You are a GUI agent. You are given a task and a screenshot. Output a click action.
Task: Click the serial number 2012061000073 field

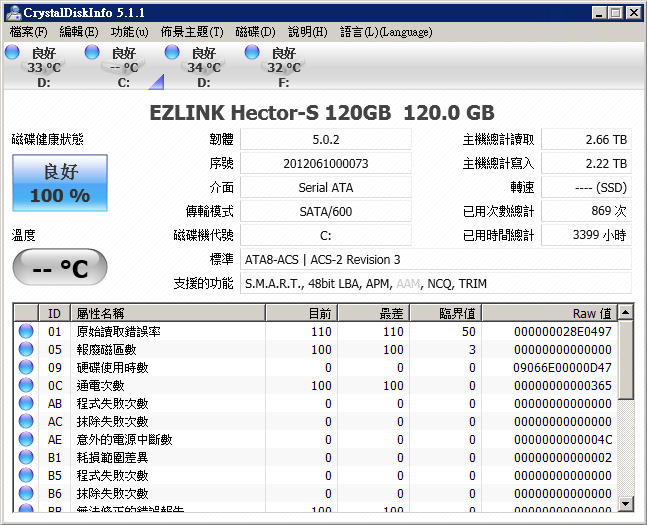pyautogui.click(x=326, y=163)
